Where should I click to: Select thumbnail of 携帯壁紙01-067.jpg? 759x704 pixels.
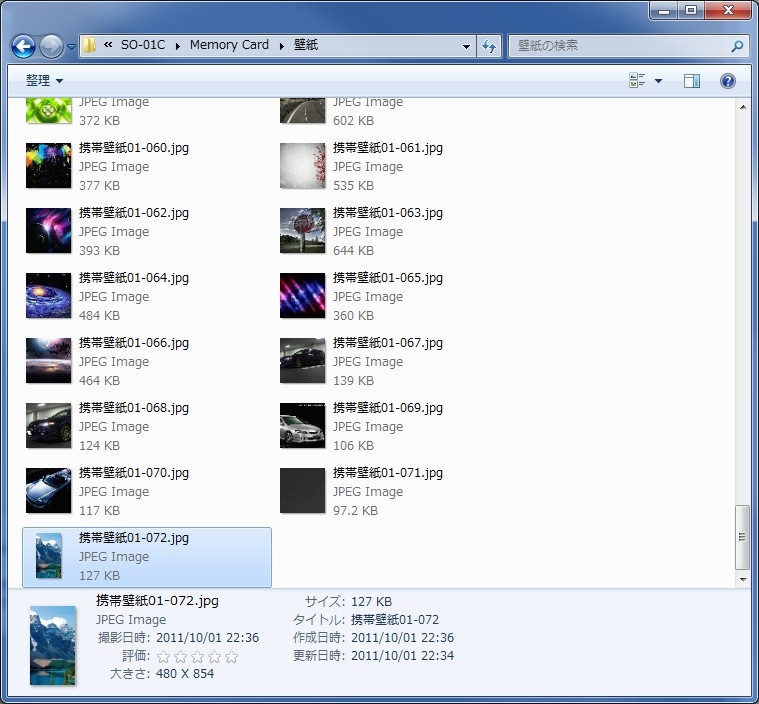click(303, 360)
